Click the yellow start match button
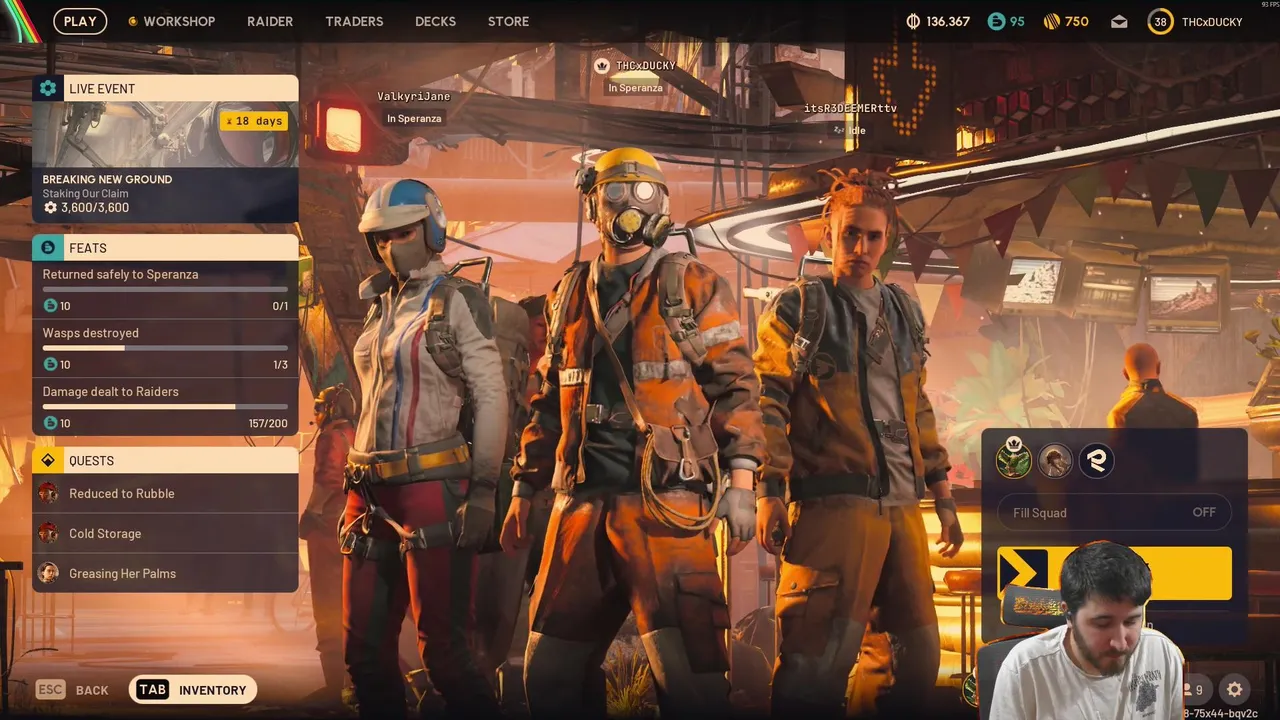Viewport: 1280px width, 720px height. point(1115,573)
